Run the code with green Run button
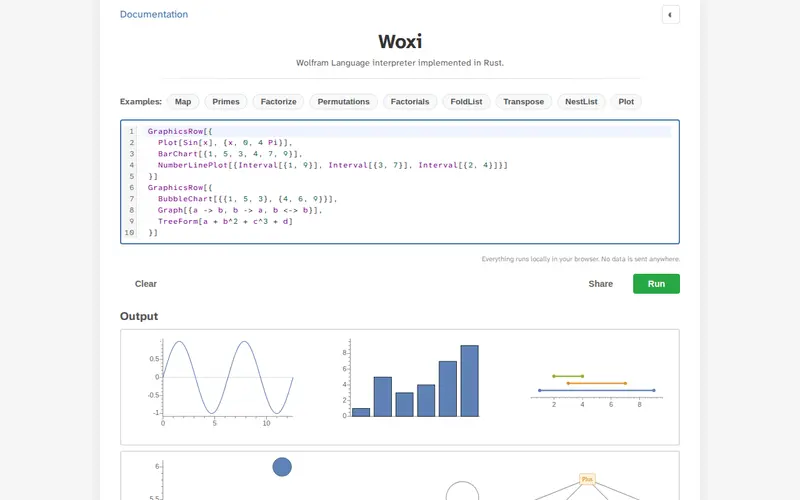This screenshot has width=800, height=500. pyautogui.click(x=656, y=284)
